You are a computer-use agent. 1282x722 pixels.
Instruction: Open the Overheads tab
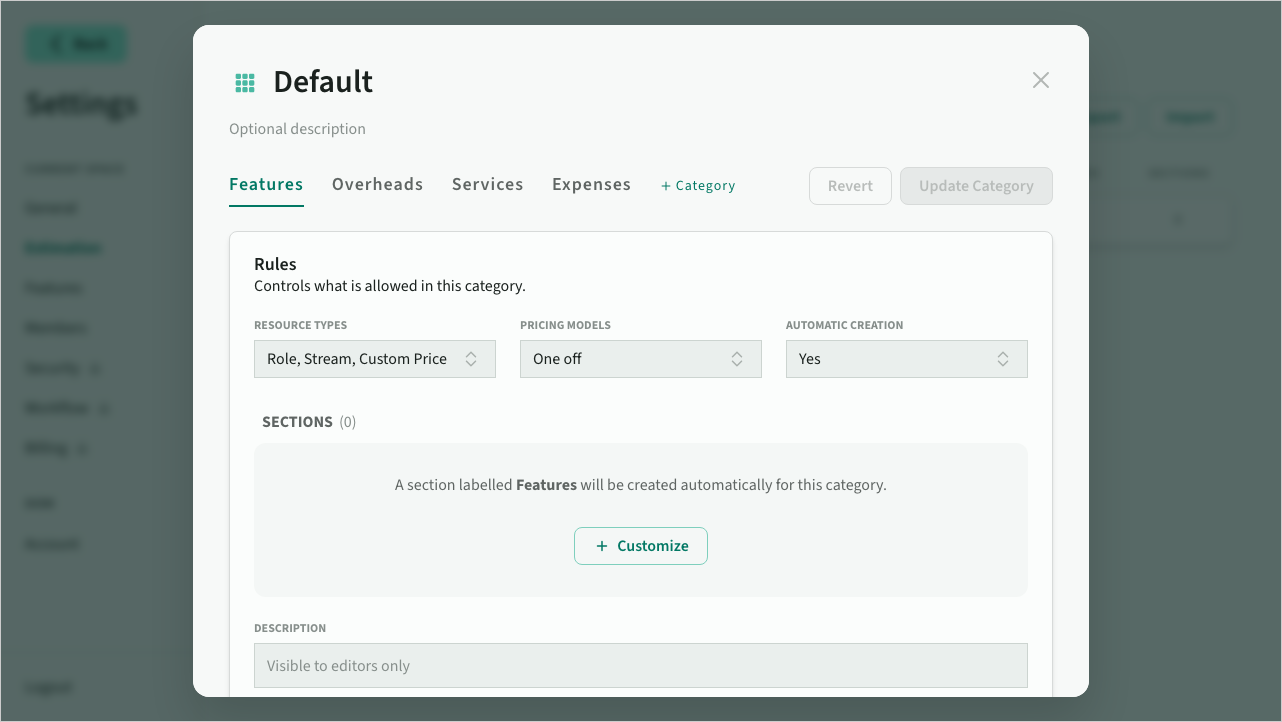pos(377,185)
